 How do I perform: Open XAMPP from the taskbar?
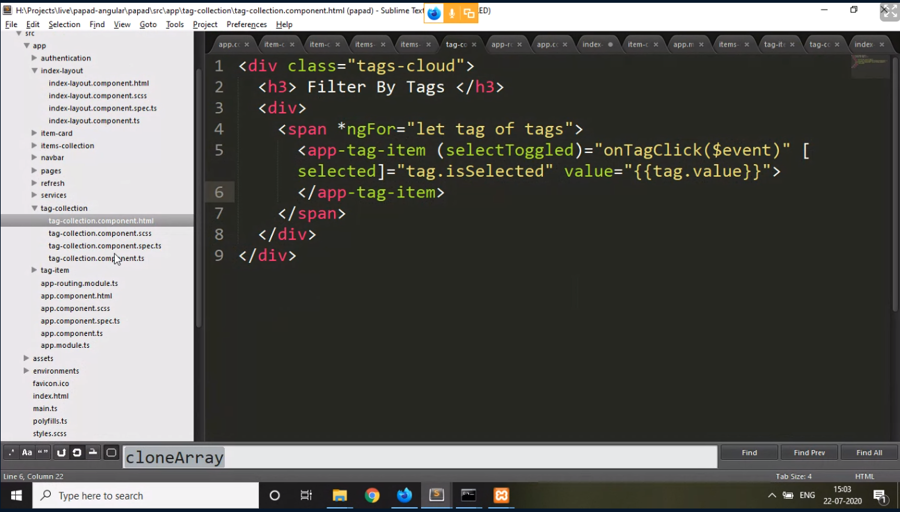pyautogui.click(x=501, y=495)
